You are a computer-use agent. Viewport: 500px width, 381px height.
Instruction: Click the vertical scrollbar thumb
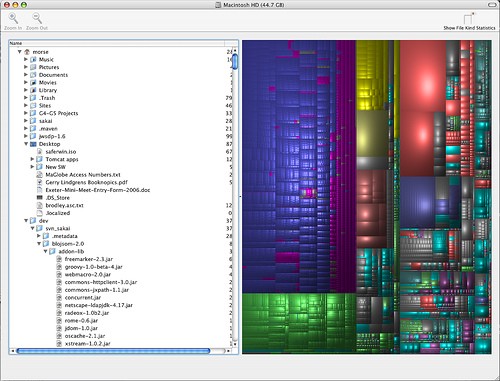click(235, 62)
